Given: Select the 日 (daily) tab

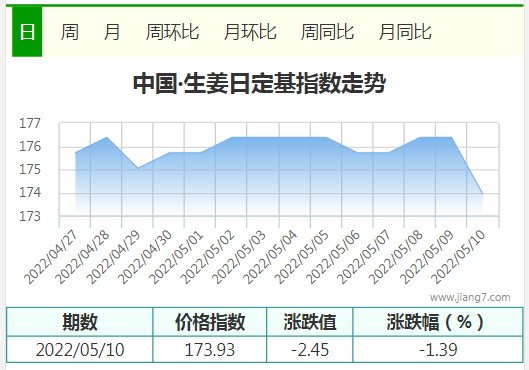Looking at the screenshot, I should click(27, 32).
